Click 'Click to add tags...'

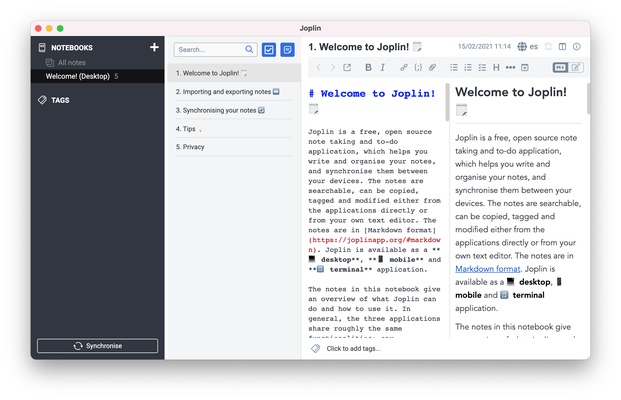pos(353,349)
